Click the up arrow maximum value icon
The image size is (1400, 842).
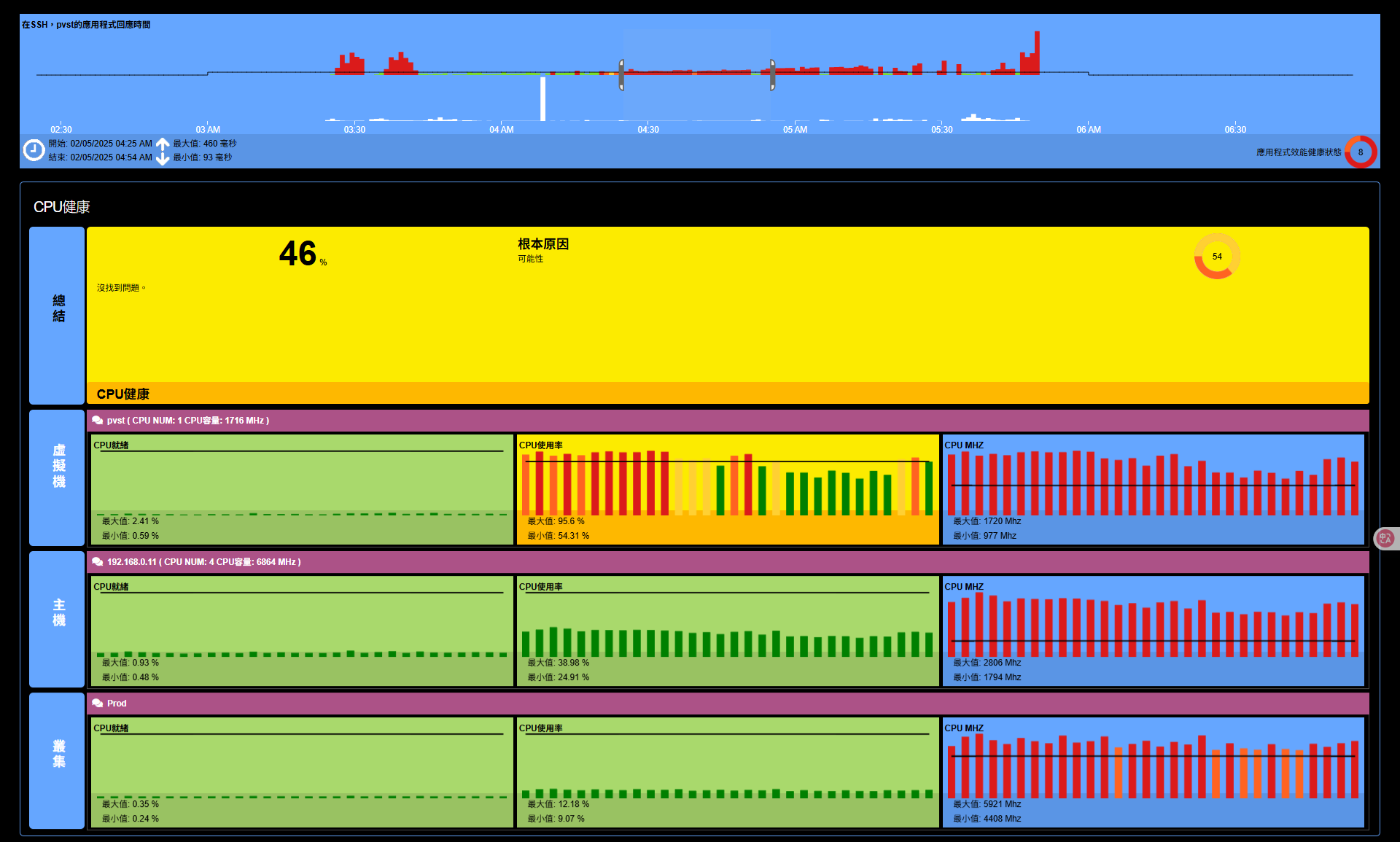pos(163,144)
